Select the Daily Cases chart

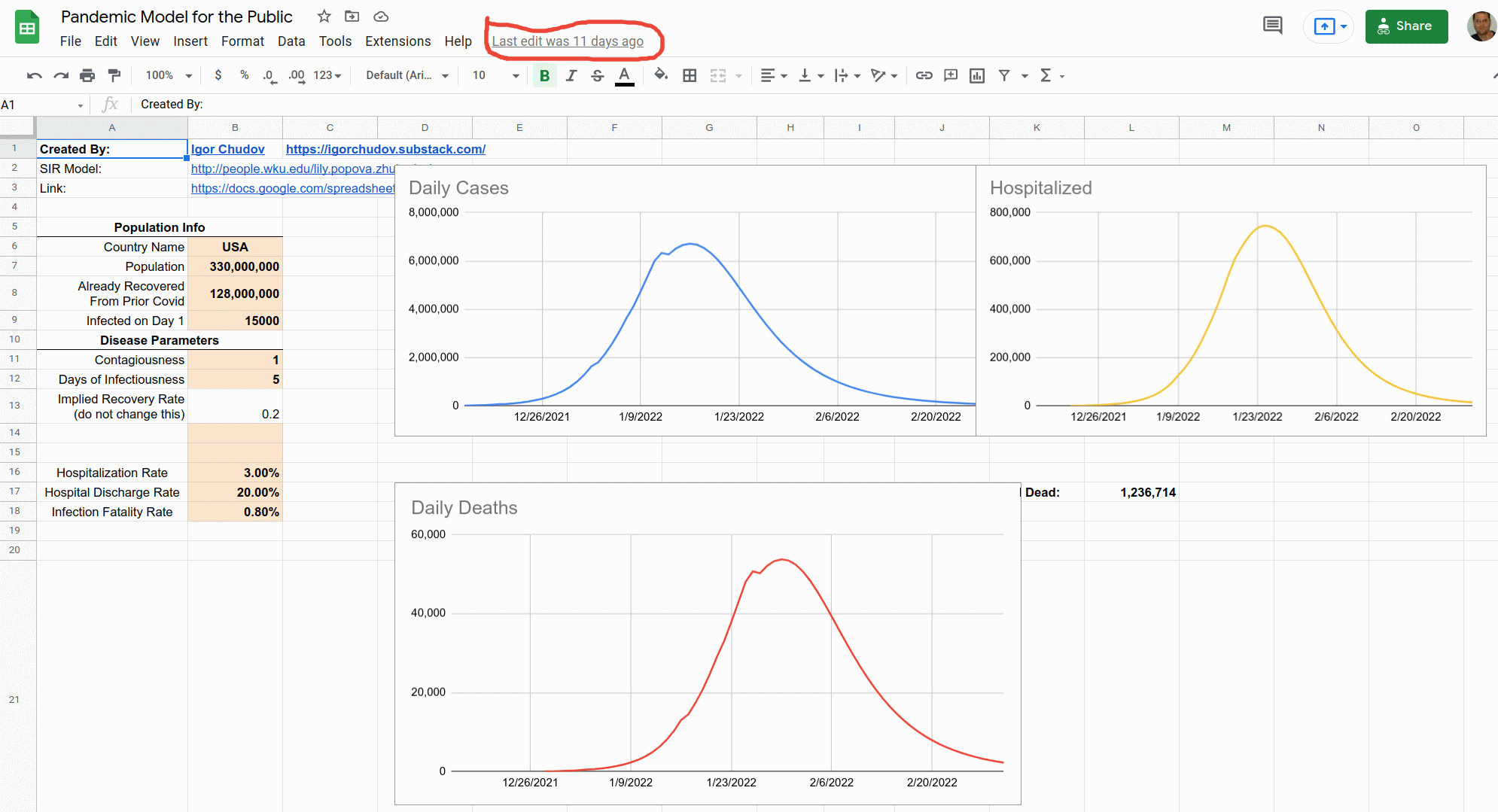coord(685,300)
